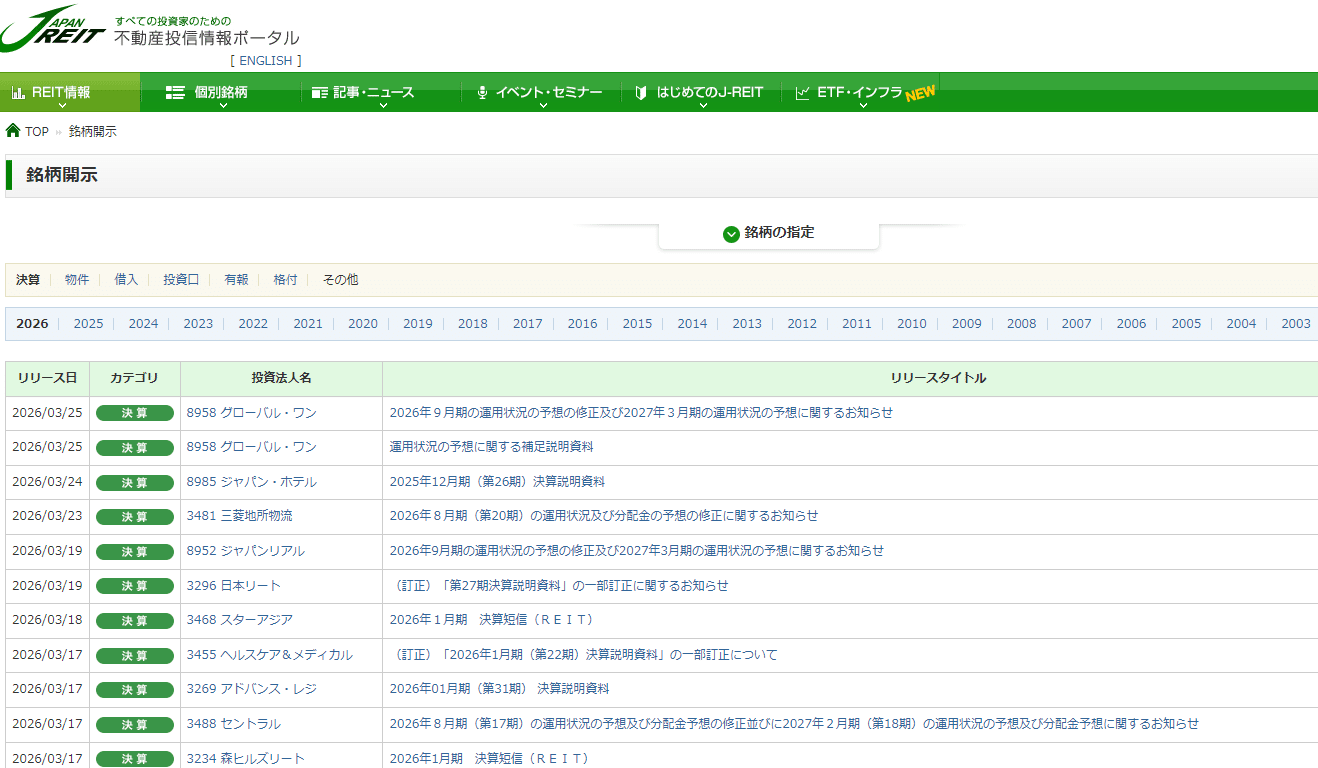Click the リリース日 column header

[47, 378]
